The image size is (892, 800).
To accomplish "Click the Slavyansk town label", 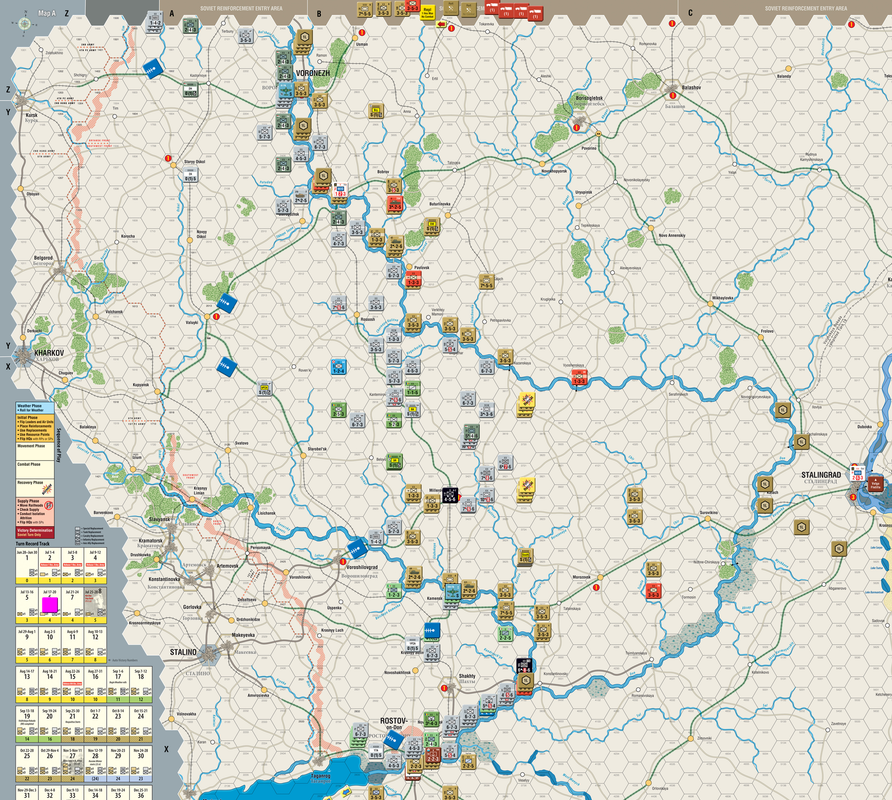I will pyautogui.click(x=159, y=519).
